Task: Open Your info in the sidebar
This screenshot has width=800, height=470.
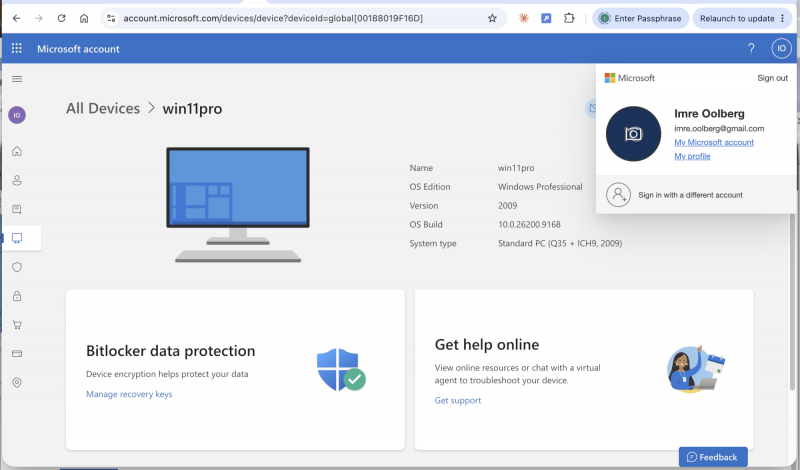Action: (17, 180)
